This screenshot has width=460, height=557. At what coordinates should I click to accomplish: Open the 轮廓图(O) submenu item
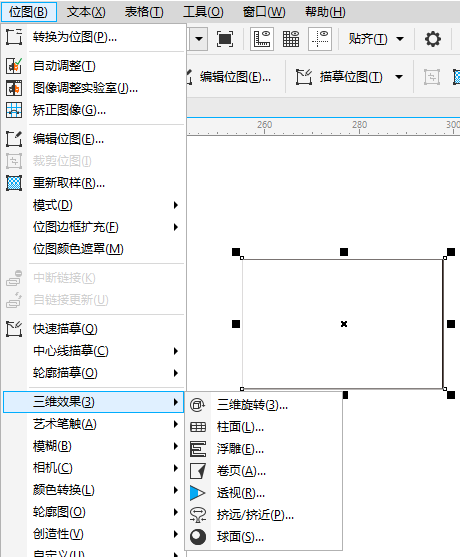coord(93,512)
